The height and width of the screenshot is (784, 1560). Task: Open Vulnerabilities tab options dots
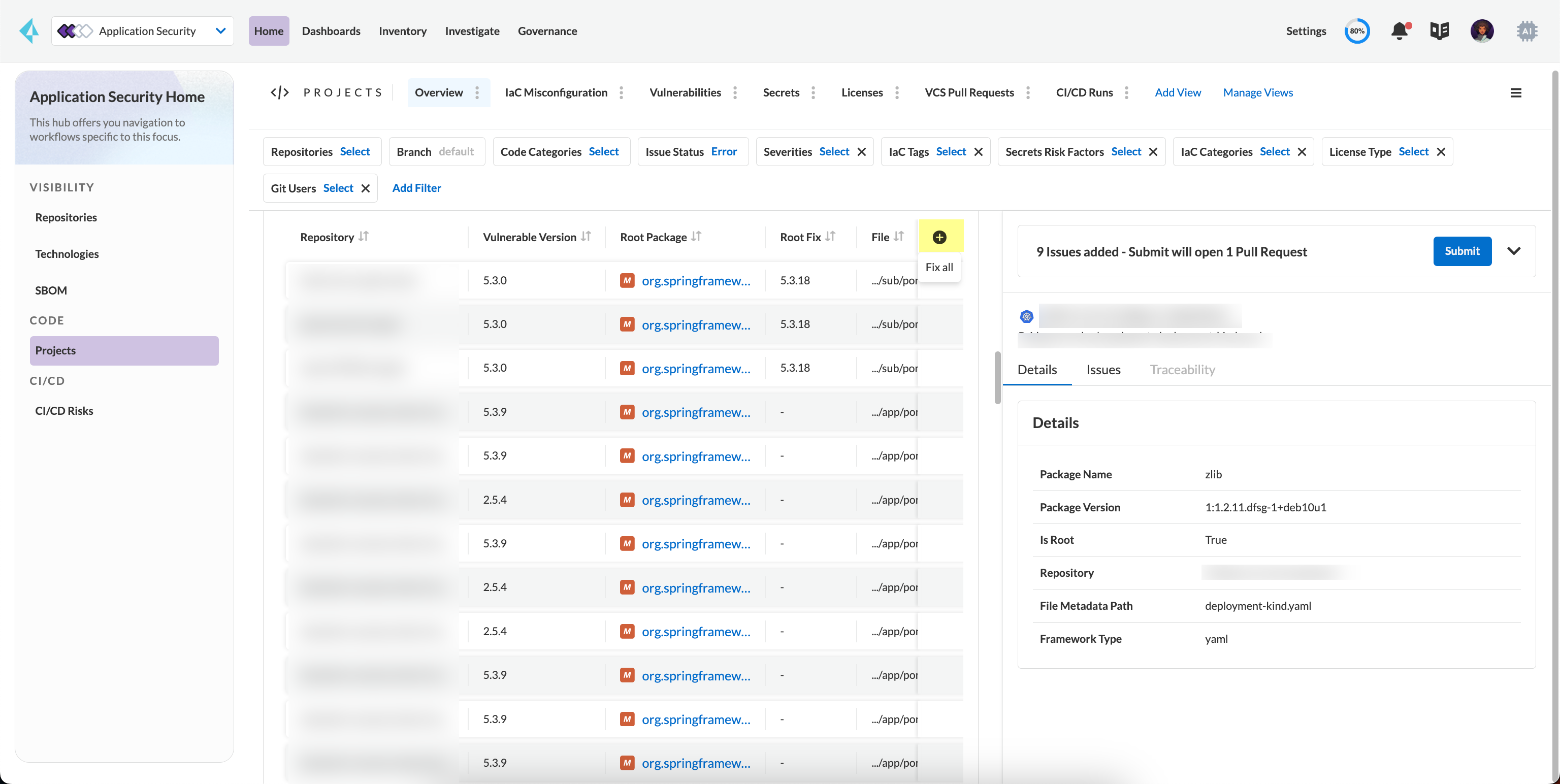click(x=735, y=92)
